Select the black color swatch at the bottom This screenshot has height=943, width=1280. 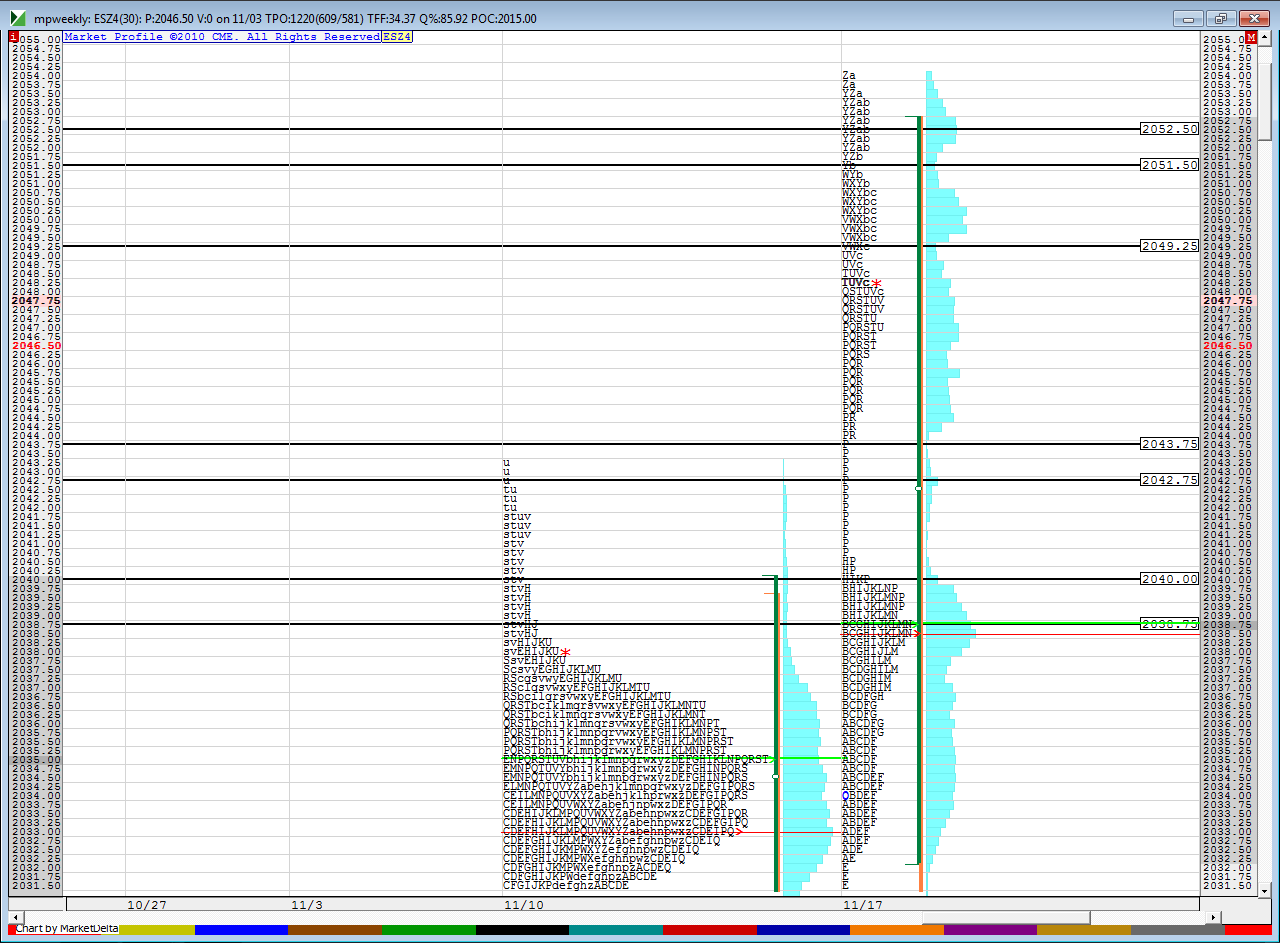(x=522, y=930)
